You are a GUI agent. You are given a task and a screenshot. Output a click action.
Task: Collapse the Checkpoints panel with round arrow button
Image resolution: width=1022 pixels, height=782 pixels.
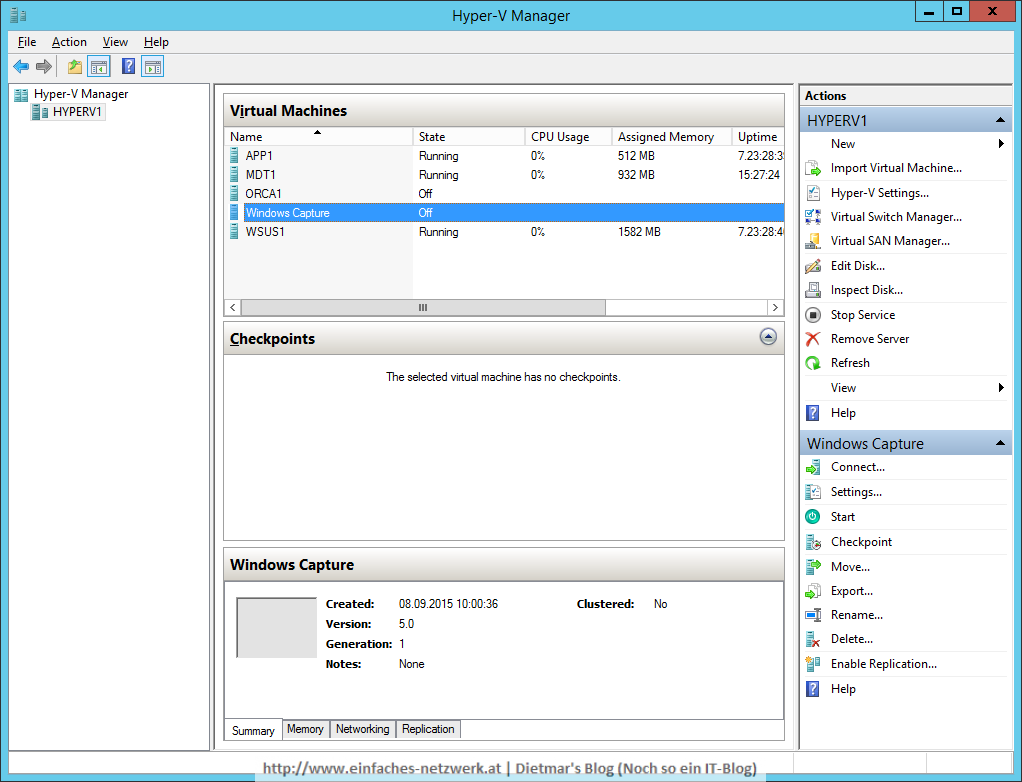click(768, 337)
